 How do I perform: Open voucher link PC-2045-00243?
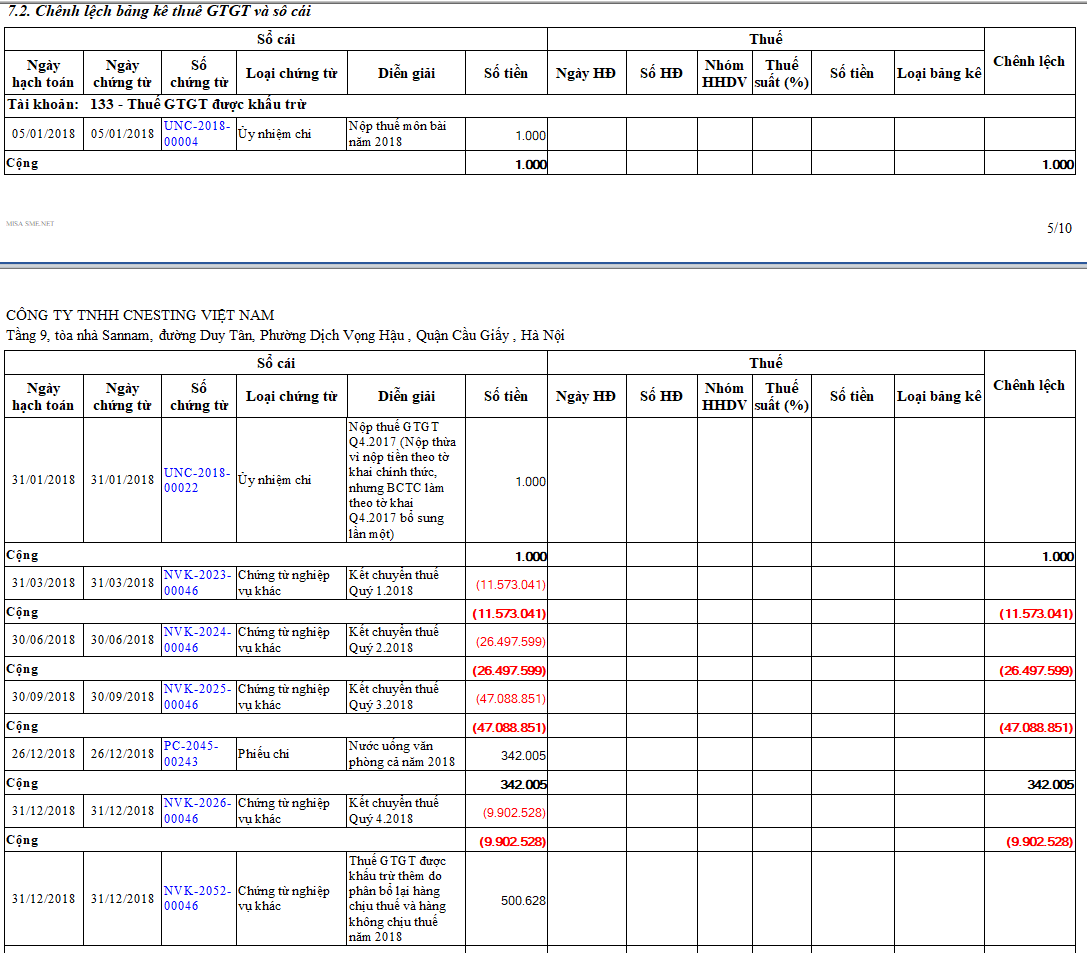191,753
